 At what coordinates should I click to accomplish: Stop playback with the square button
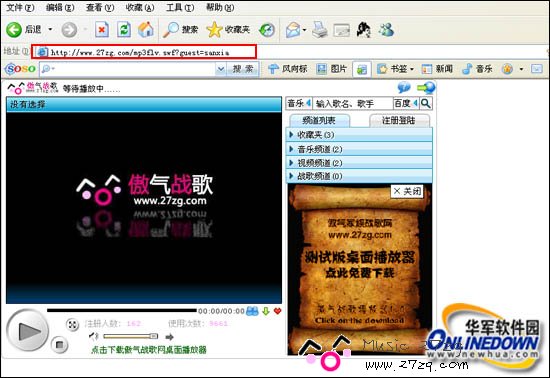pyautogui.click(x=59, y=345)
